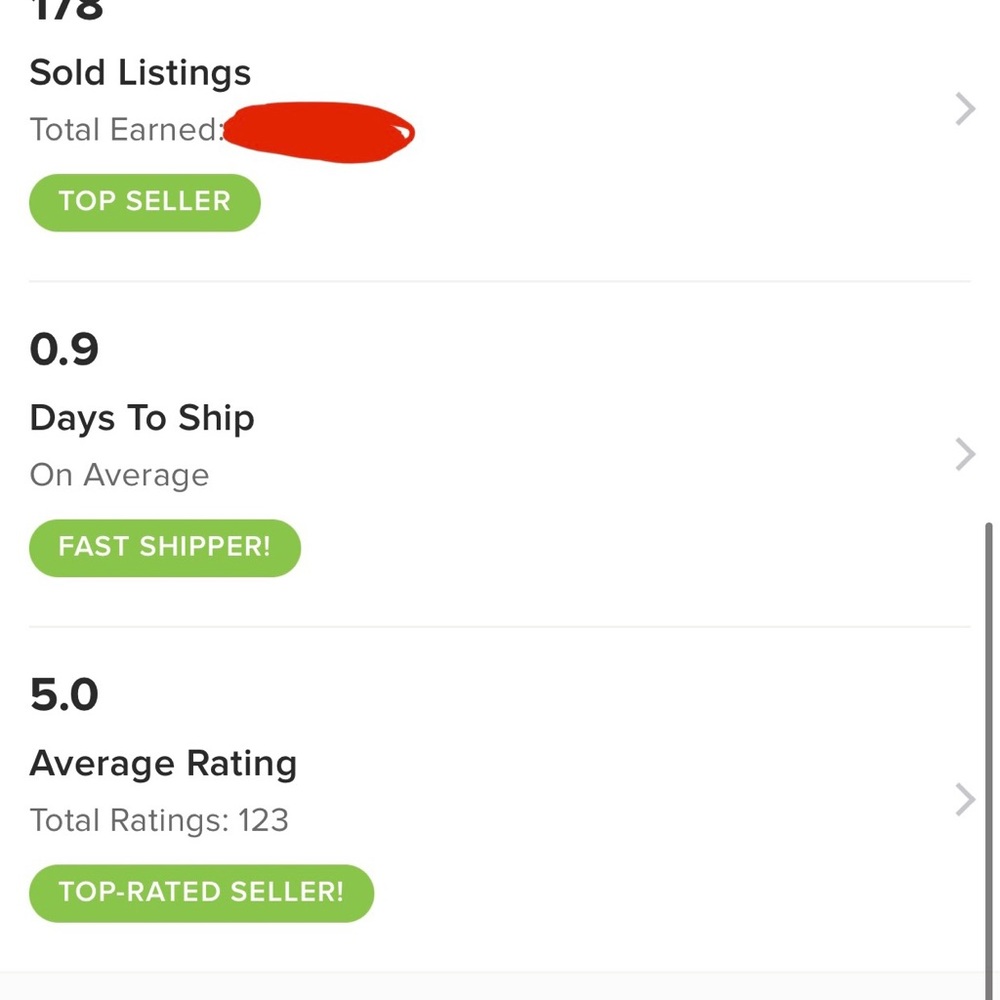Click divider line below FAST SHIPPER! badge
This screenshot has height=1000, width=1000.
pyautogui.click(x=500, y=627)
